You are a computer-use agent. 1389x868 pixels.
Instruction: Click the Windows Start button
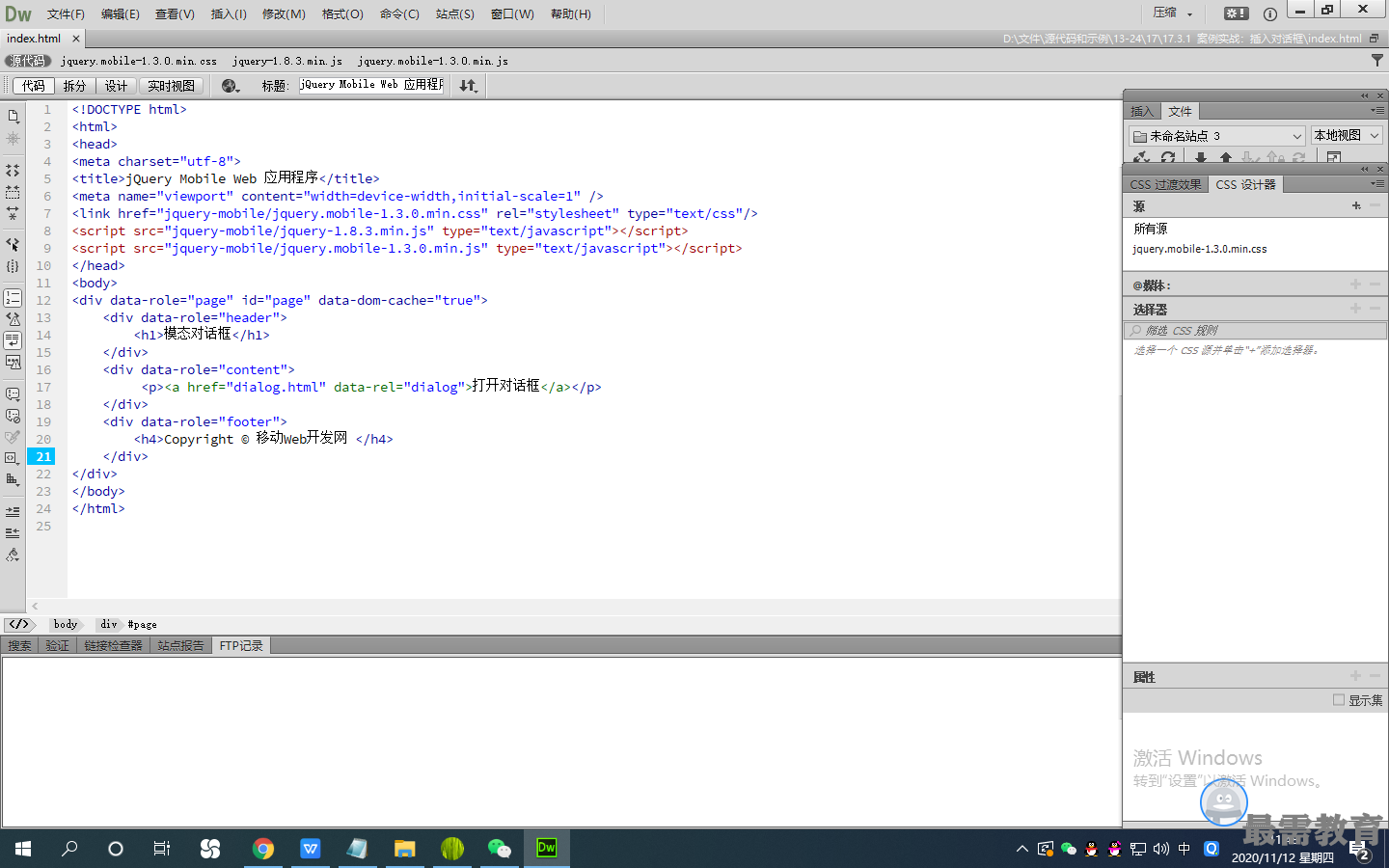(23, 849)
